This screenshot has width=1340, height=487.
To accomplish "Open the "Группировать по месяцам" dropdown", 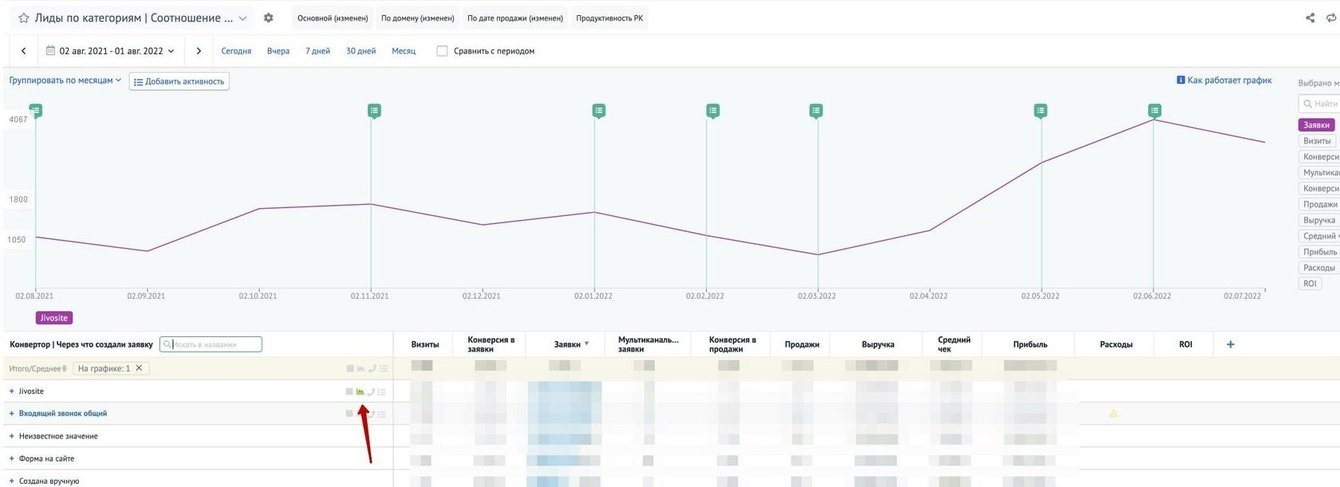I will pyautogui.click(x=65, y=80).
